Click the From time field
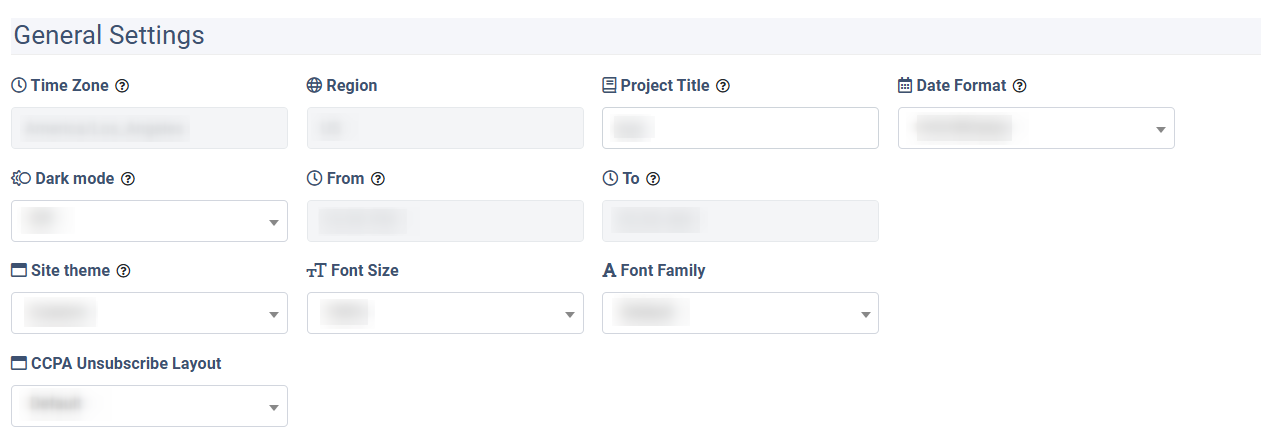This screenshot has height=439, width=1261. click(445, 221)
